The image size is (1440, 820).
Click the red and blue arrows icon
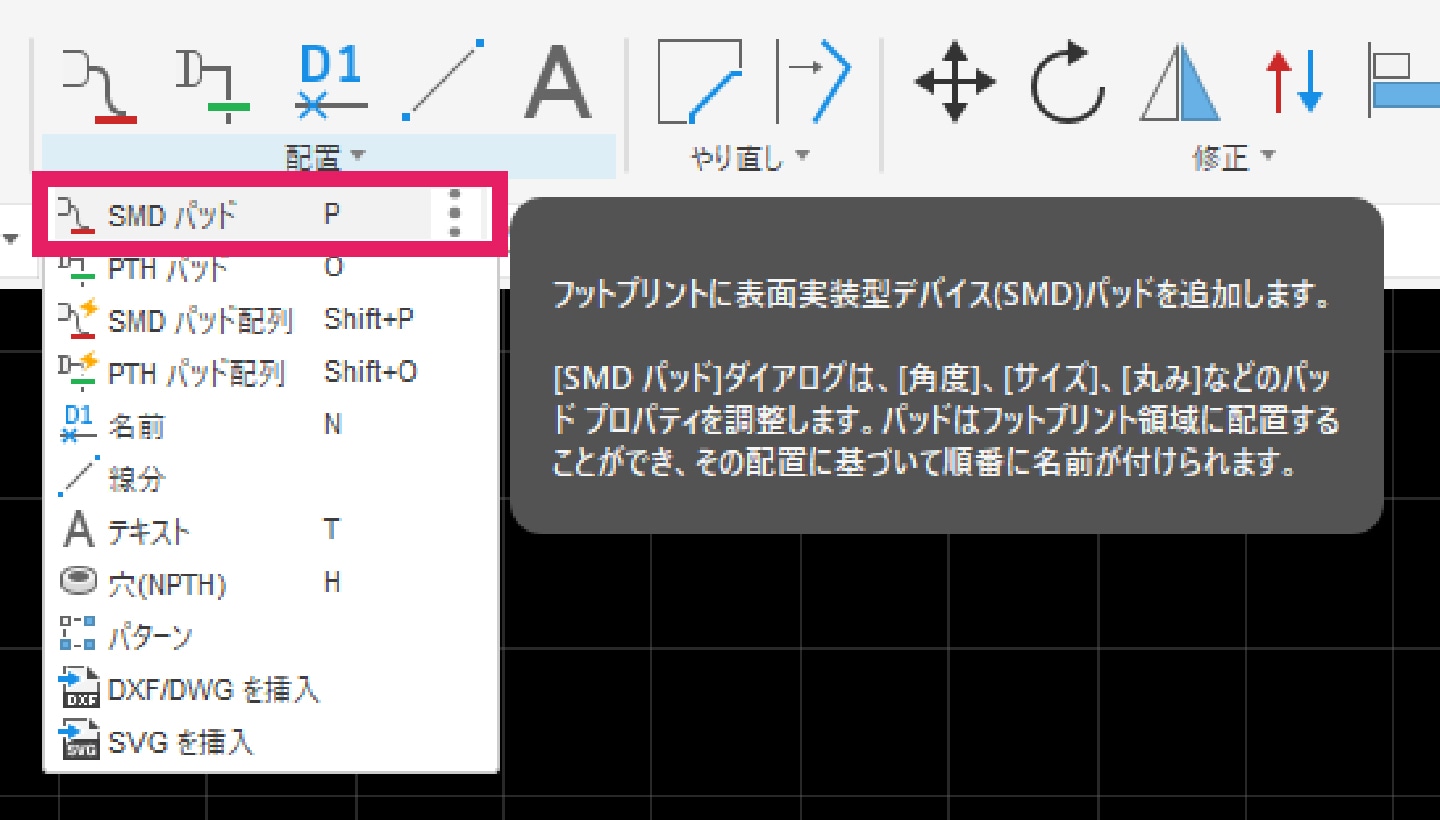[1295, 82]
